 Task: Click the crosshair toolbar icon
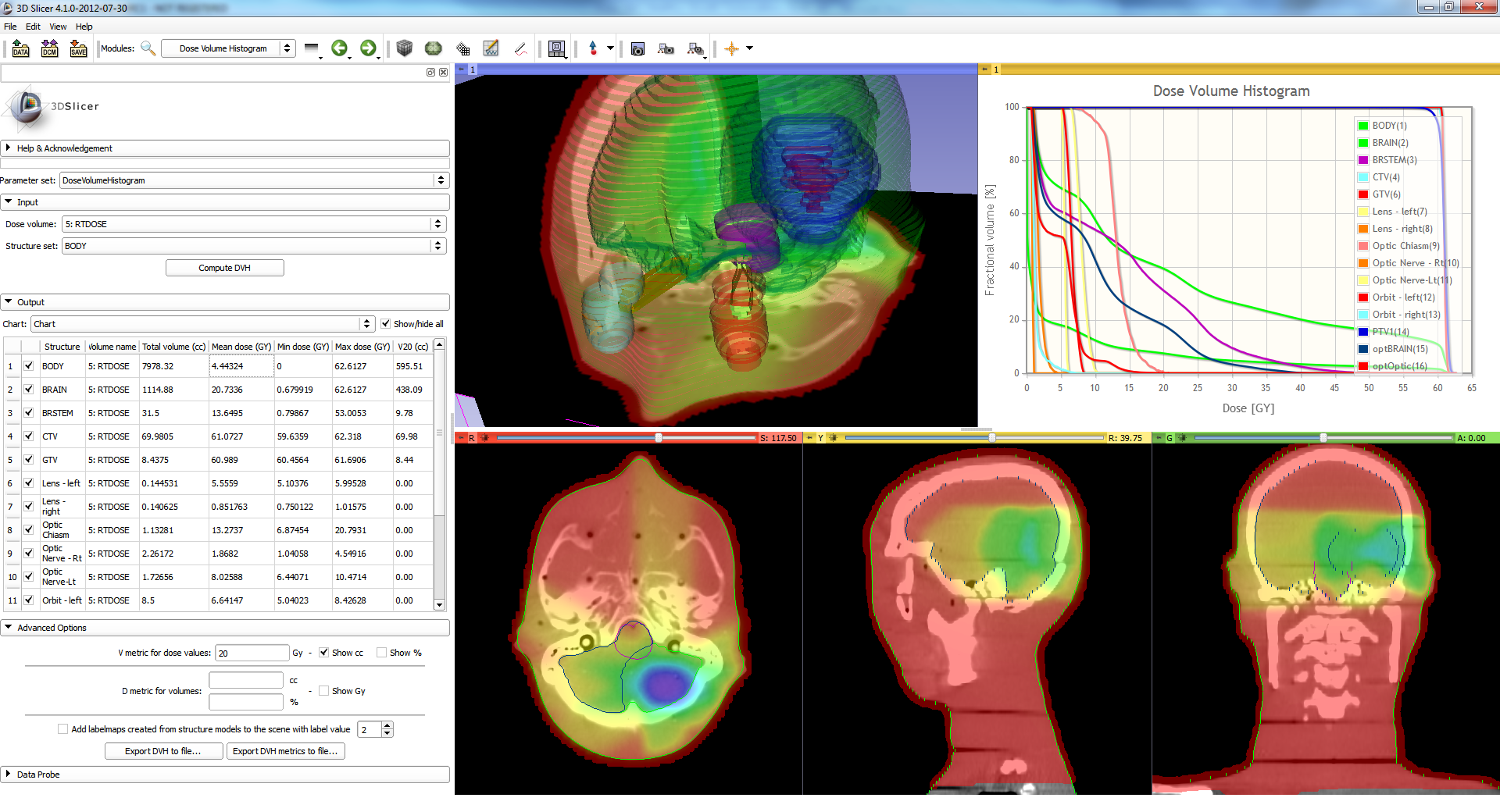coord(731,48)
